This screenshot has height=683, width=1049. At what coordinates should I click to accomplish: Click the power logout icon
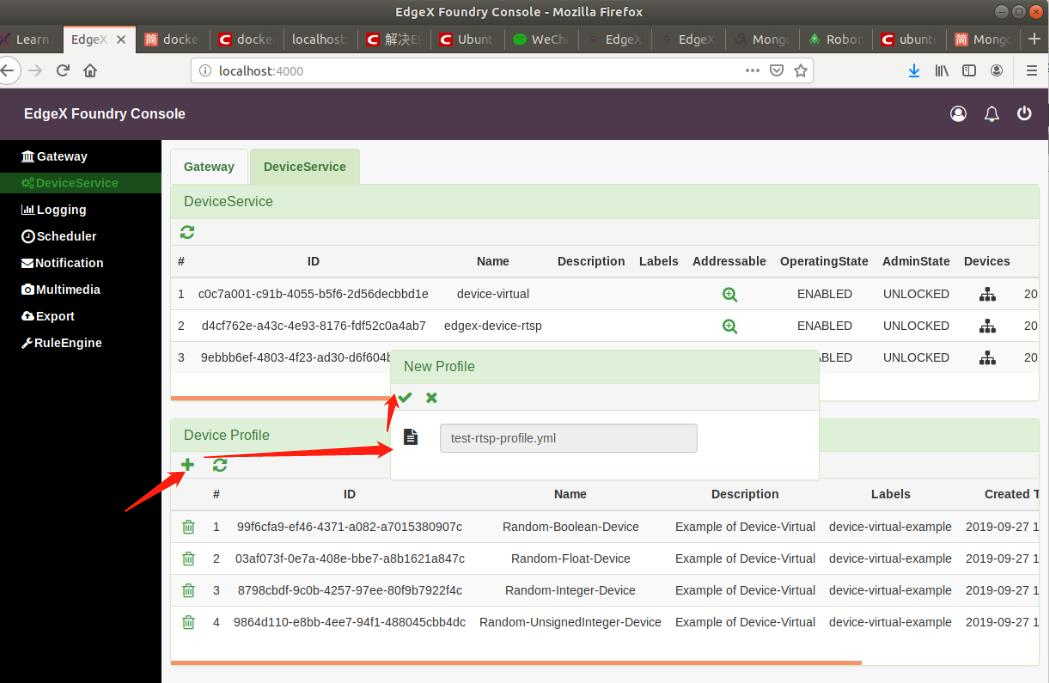coord(1024,114)
